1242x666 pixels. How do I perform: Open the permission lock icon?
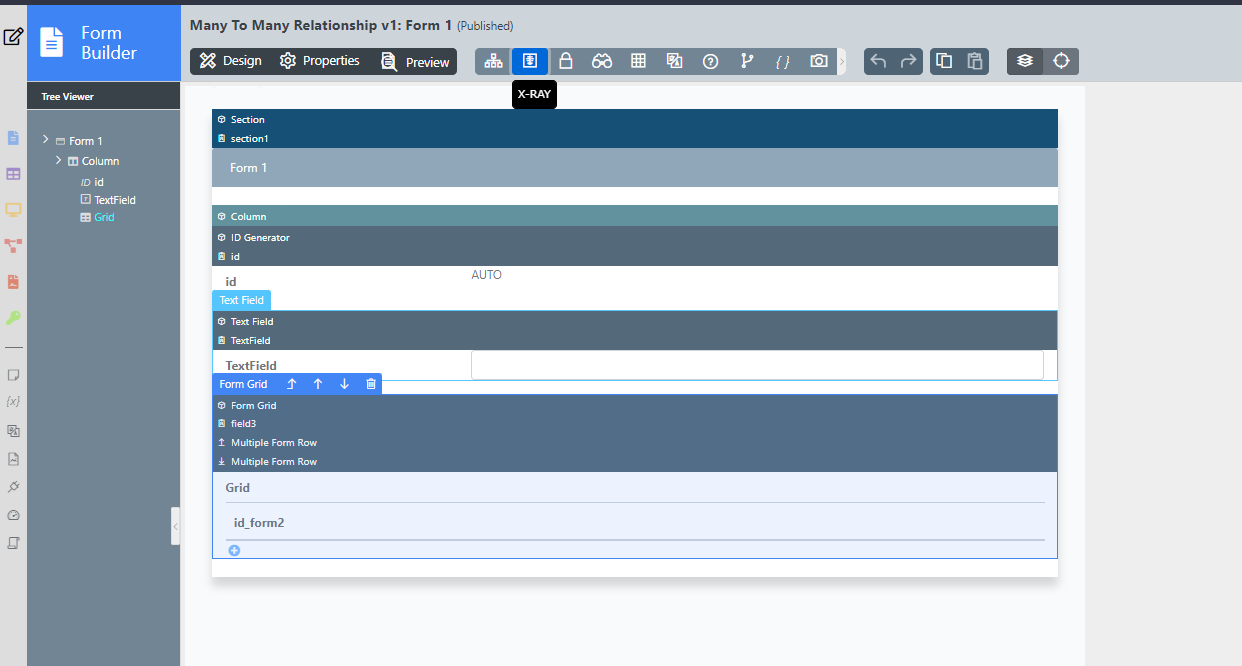(566, 61)
